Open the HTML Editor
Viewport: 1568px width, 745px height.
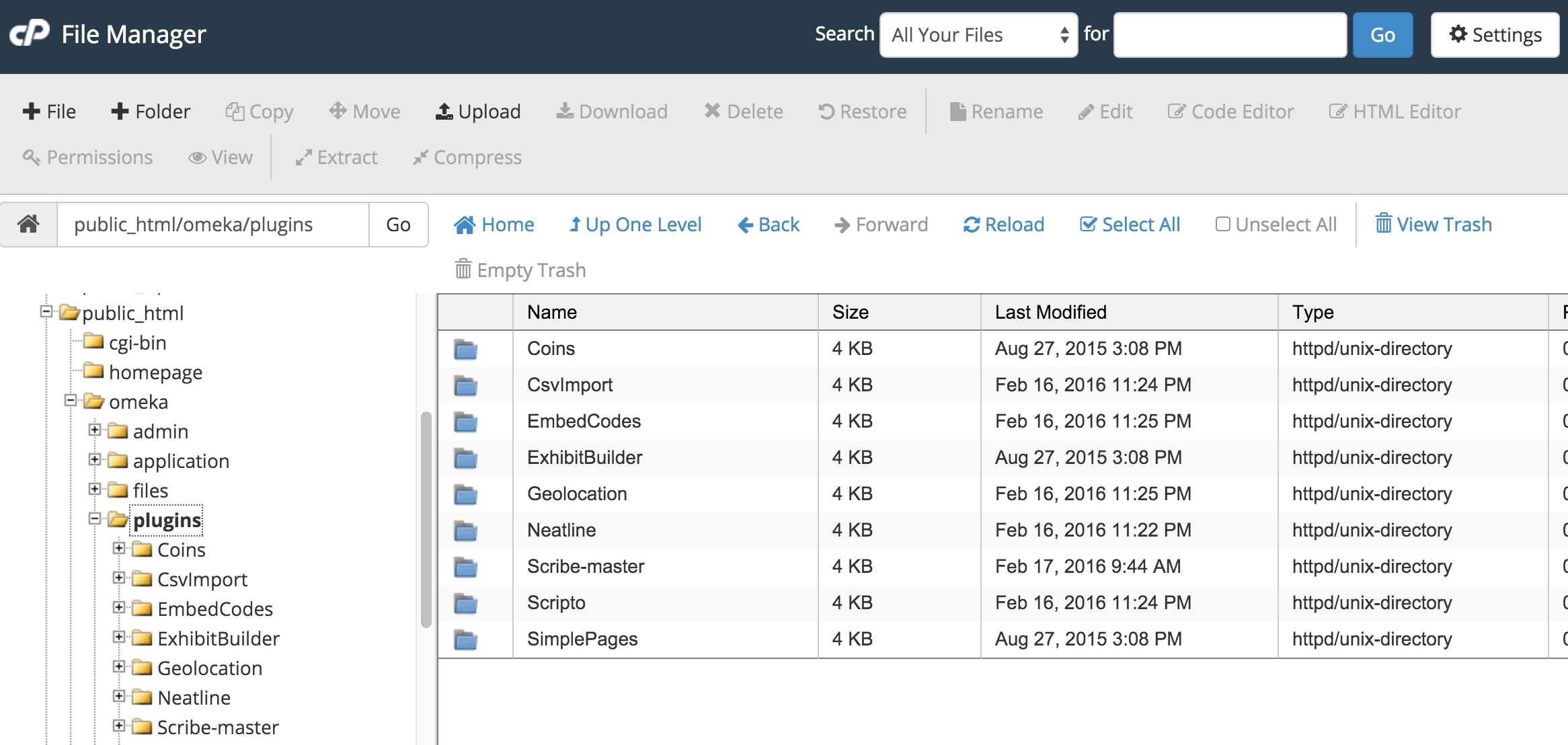[1395, 112]
